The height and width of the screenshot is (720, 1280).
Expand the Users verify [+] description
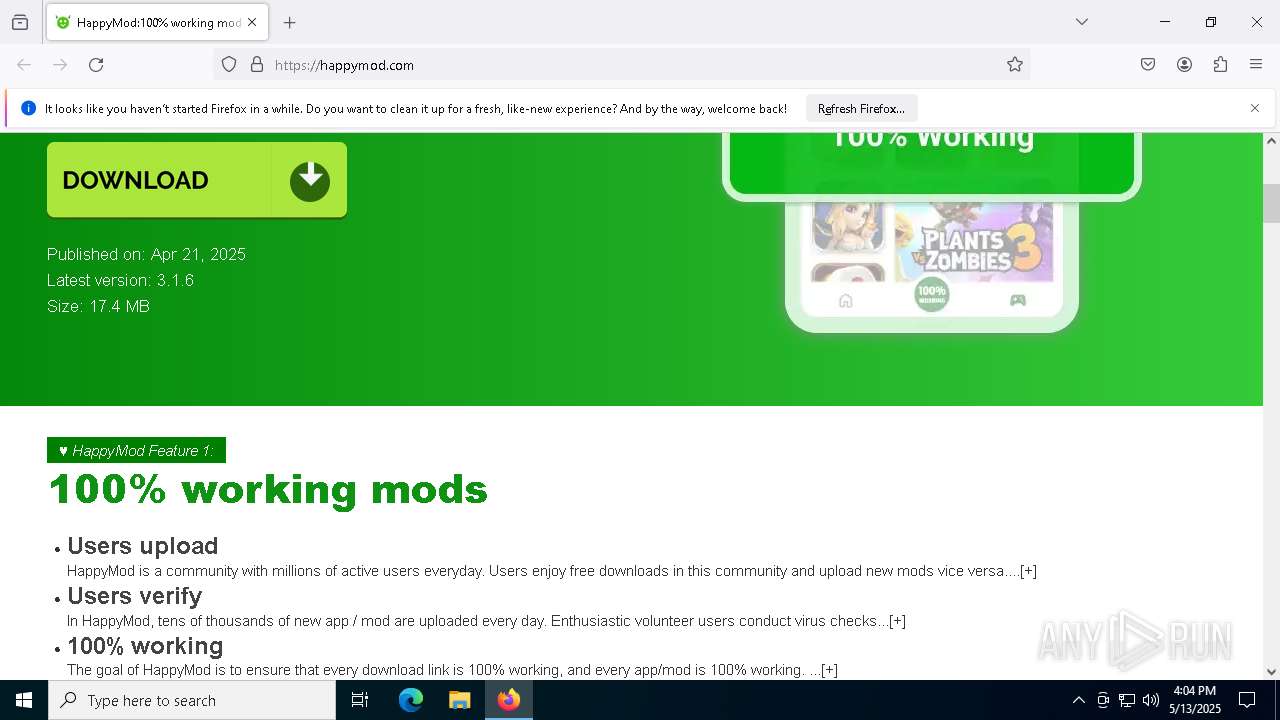click(897, 621)
